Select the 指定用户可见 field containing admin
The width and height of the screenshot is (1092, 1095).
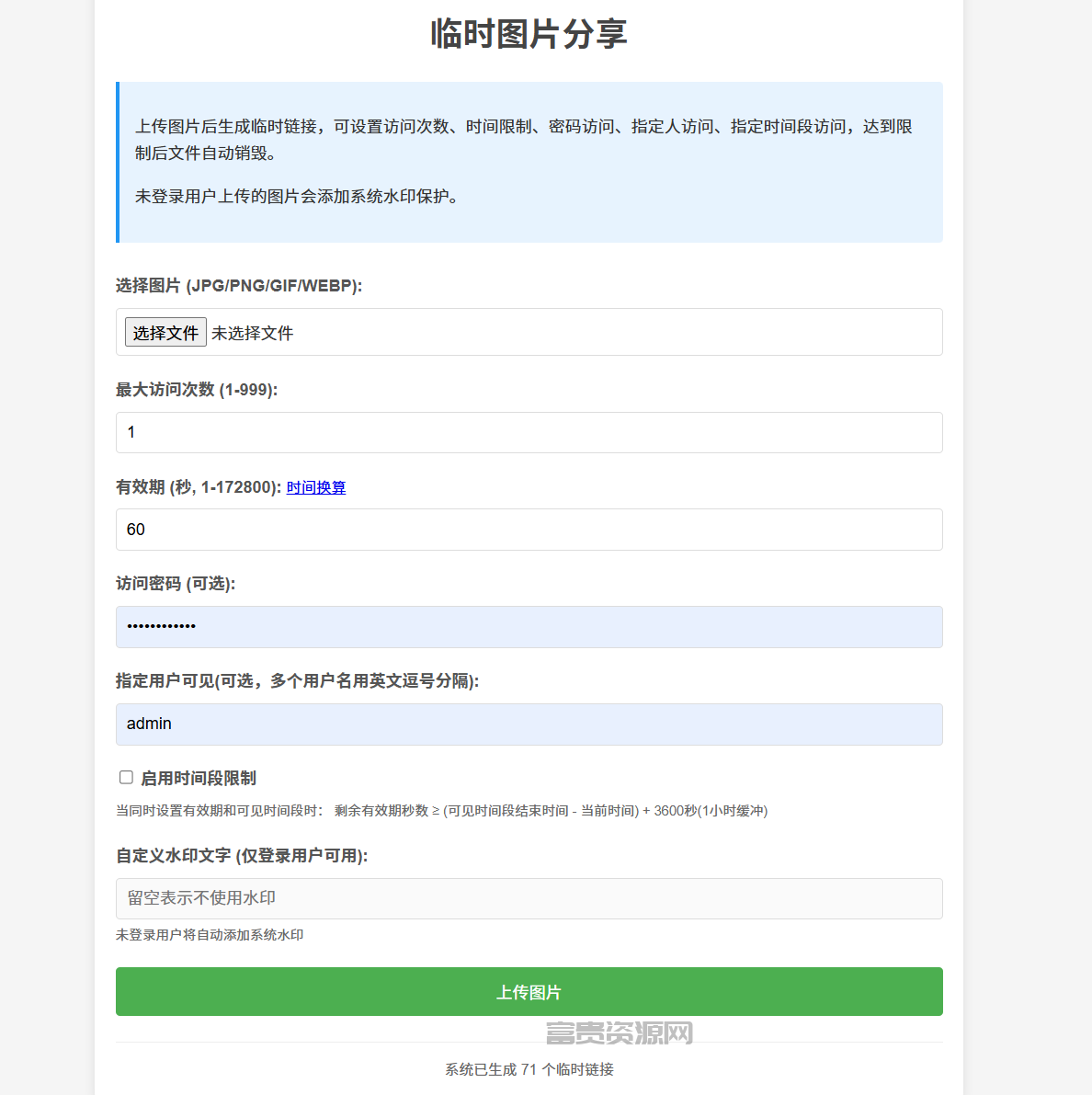(x=529, y=724)
